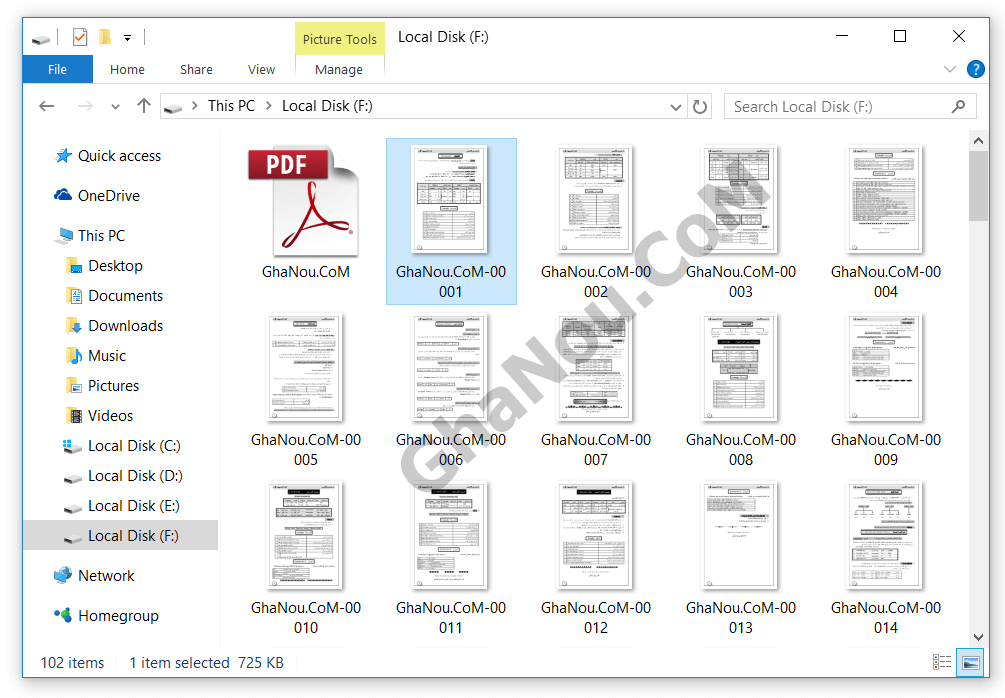This screenshot has width=1005, height=698.
Task: Expand the chevron before This PC breadcrumb
Action: pos(194,106)
